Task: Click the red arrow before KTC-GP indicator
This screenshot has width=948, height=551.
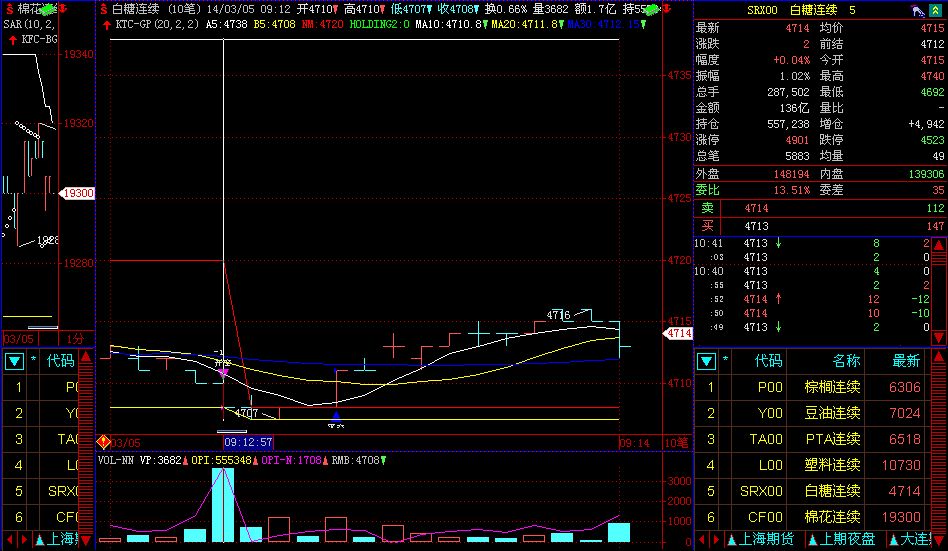Action: point(107,23)
